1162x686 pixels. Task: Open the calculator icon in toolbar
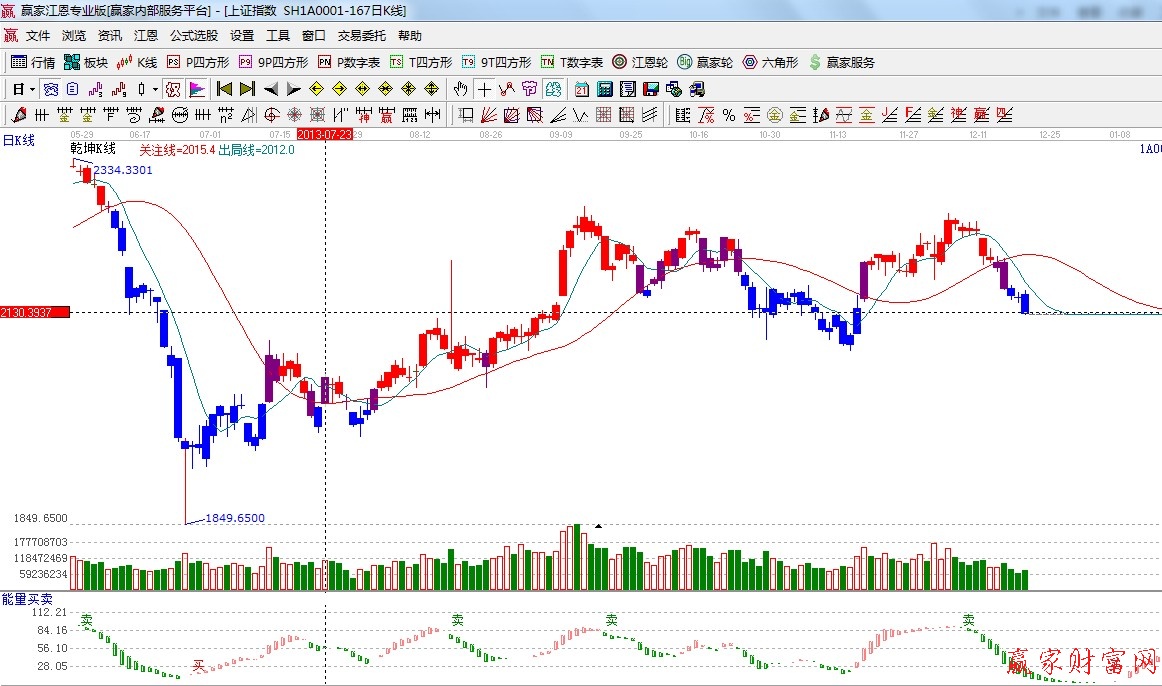tap(604, 89)
